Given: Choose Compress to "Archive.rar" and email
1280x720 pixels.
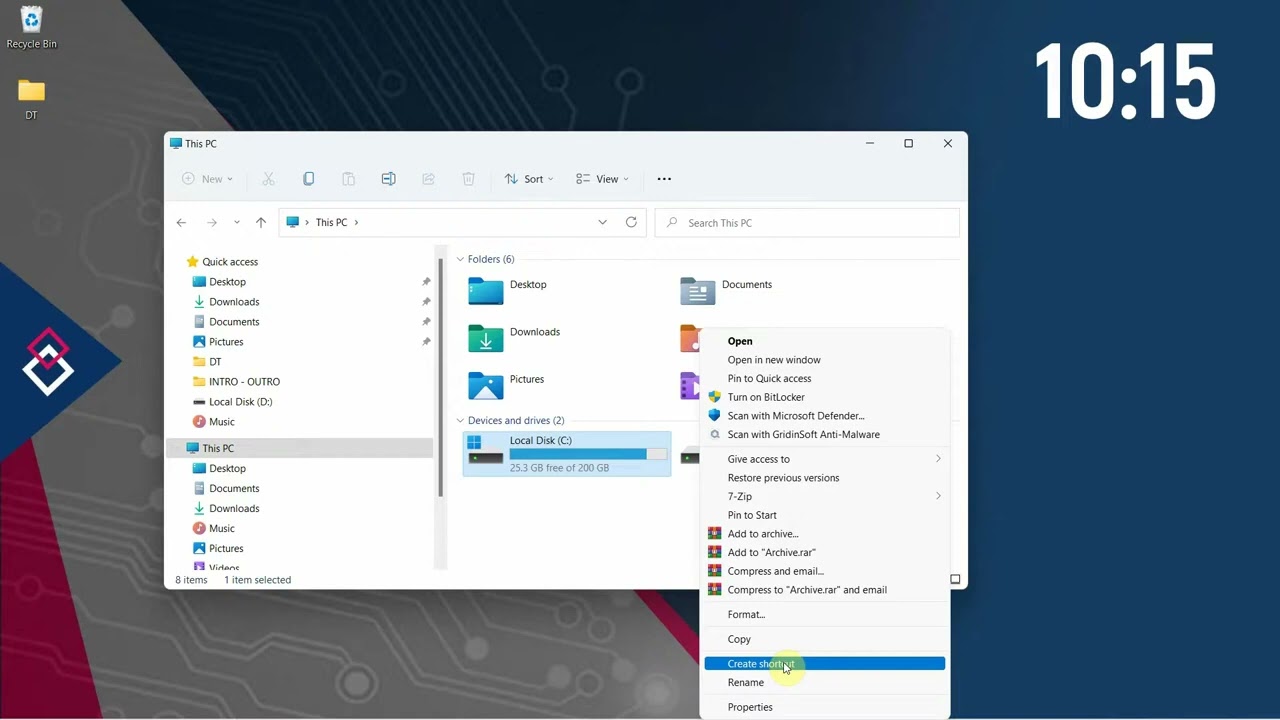Looking at the screenshot, I should [x=825, y=590].
